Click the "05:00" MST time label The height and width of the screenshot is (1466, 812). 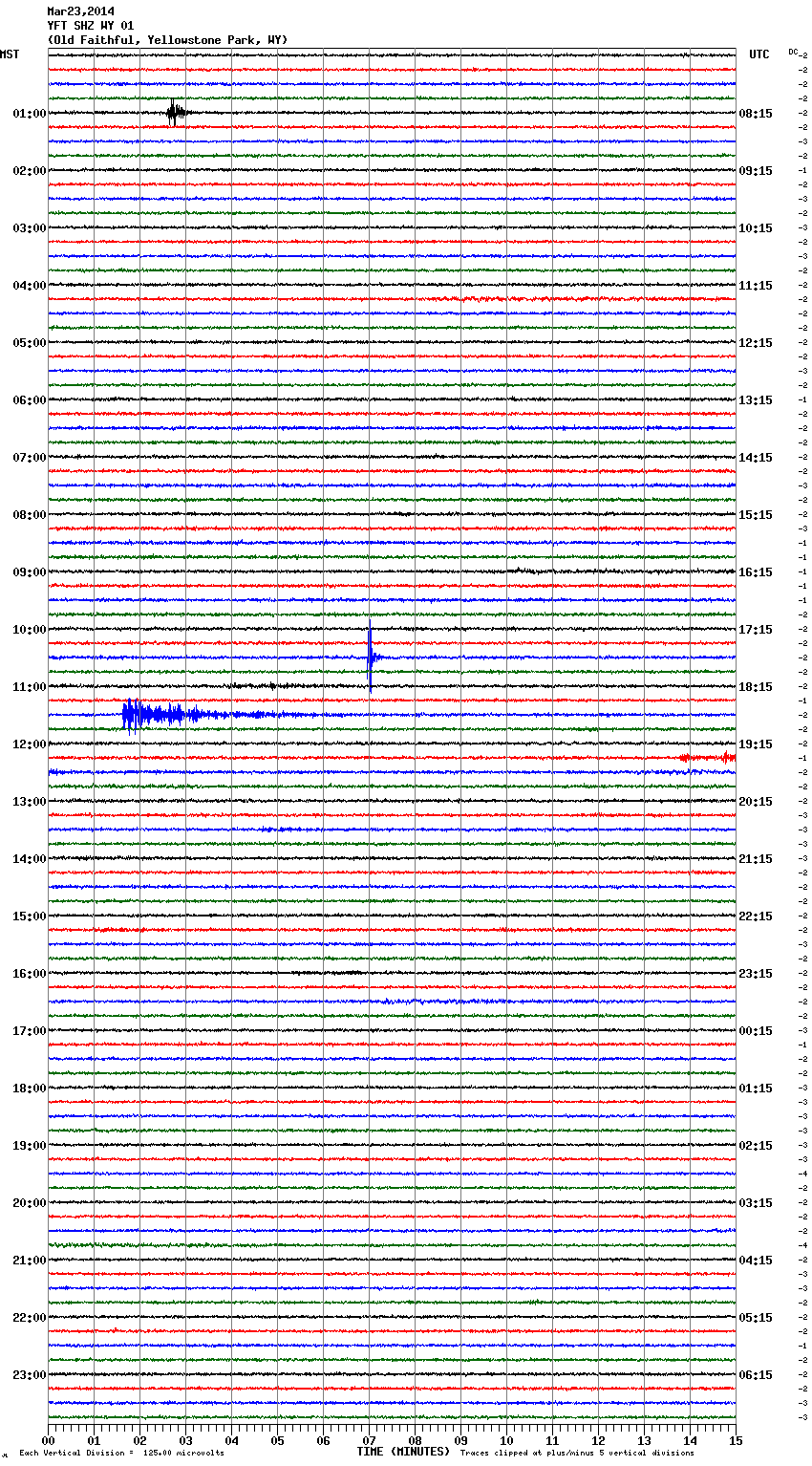30,343
